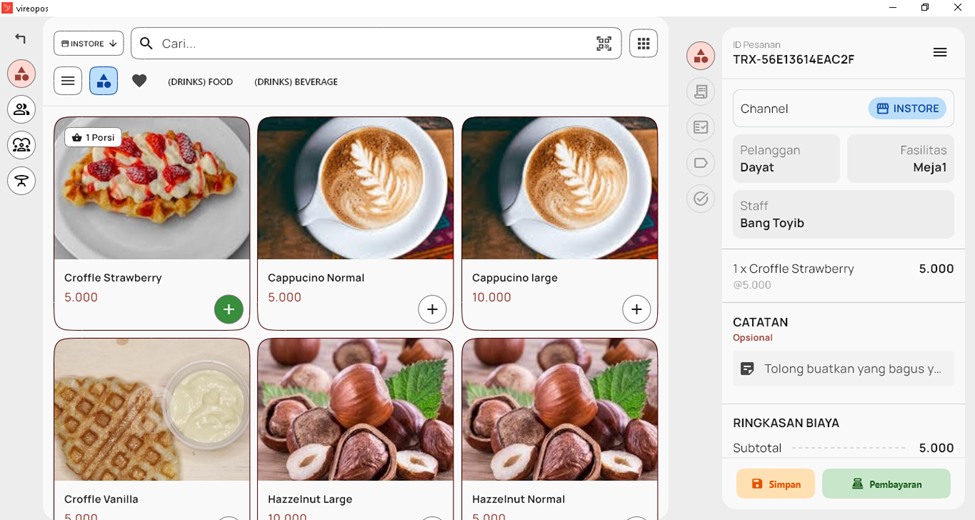
Task: Scan barcode using the search bar icon
Action: 604,44
